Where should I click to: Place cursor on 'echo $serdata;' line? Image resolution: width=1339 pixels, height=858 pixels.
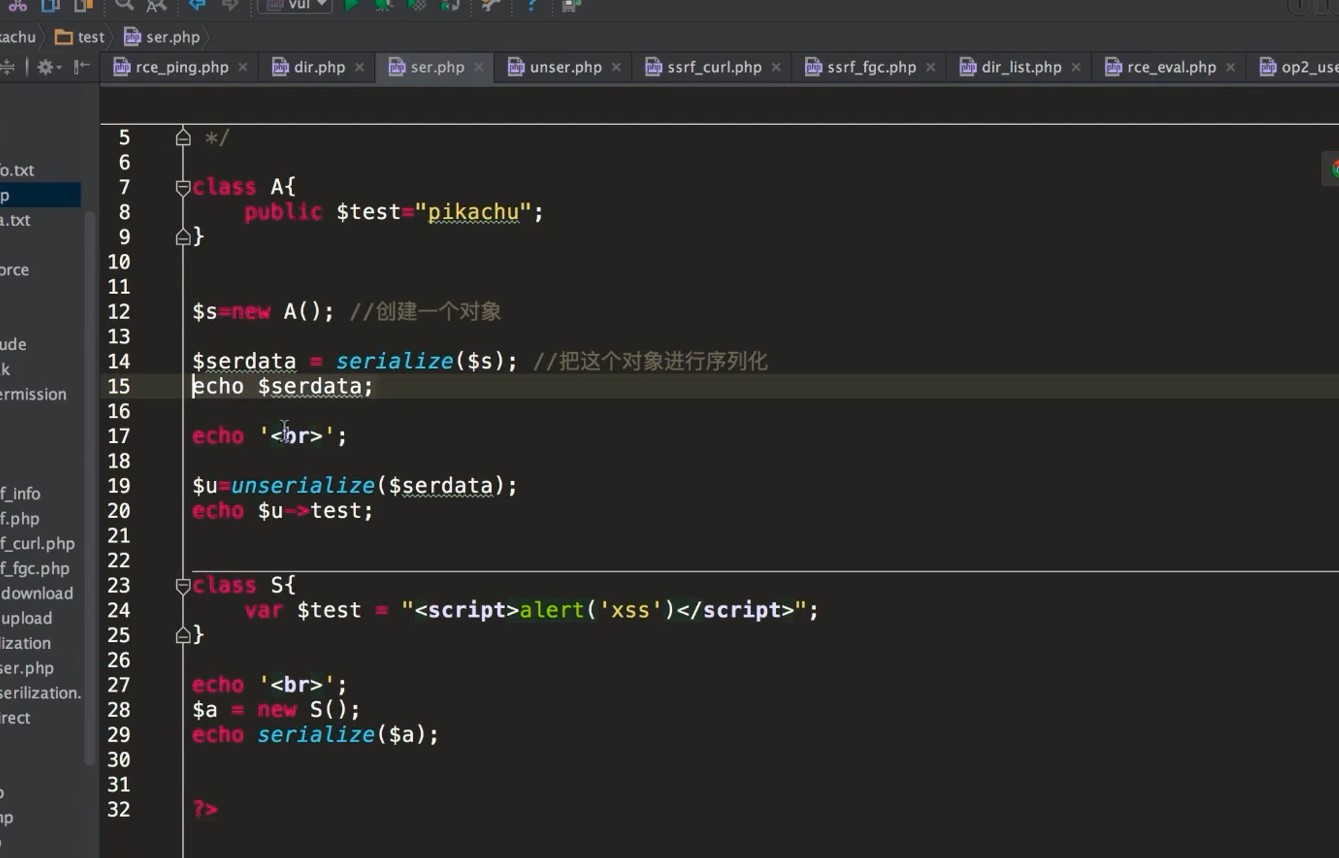(x=283, y=386)
